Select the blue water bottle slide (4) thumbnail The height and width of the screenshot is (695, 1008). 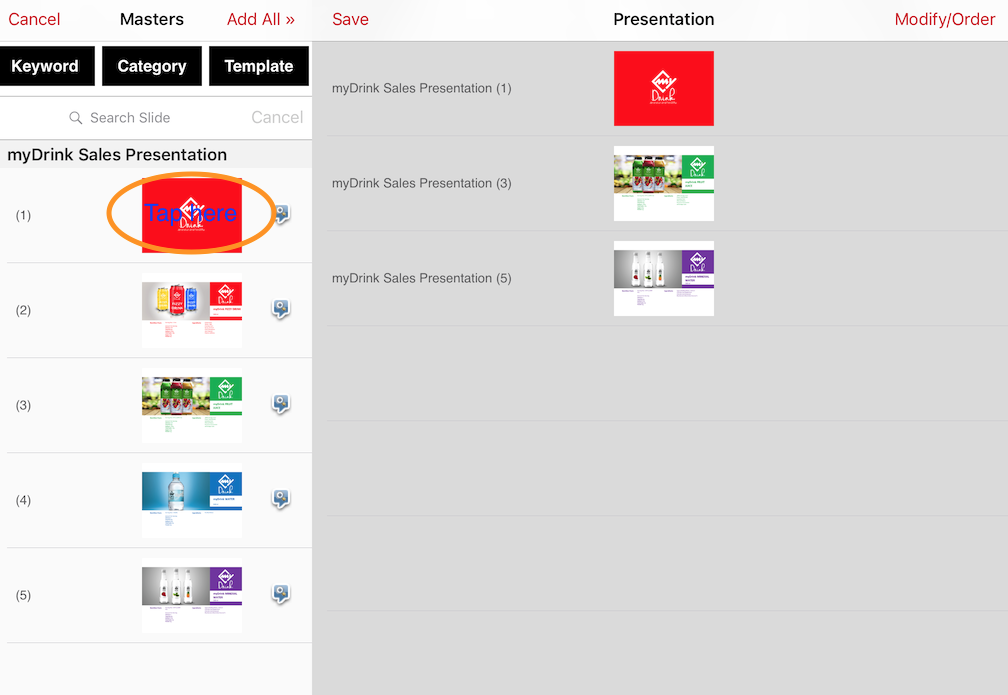(192, 500)
